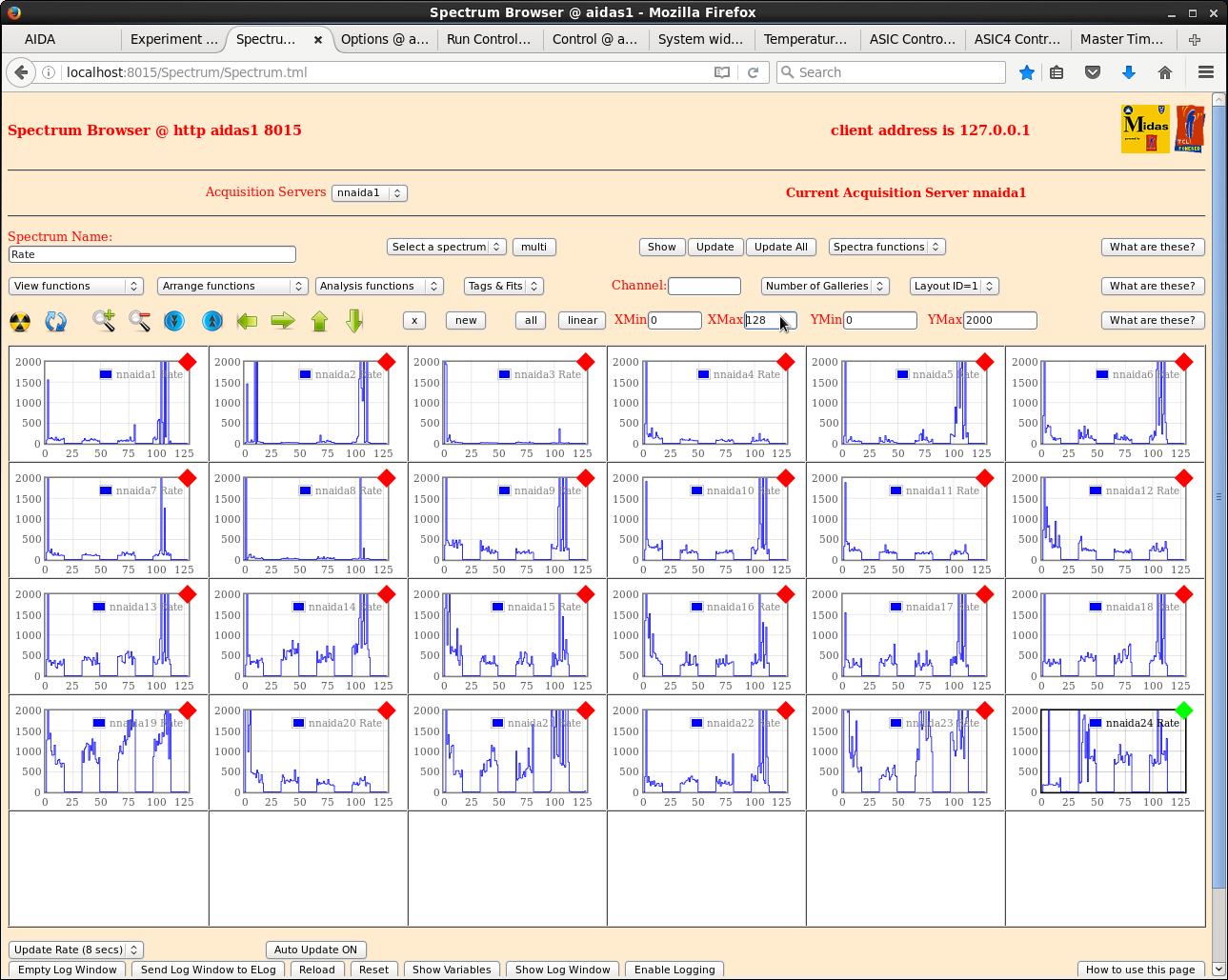Click the blue refresh arrows icon
1228x980 pixels.
coord(56,321)
